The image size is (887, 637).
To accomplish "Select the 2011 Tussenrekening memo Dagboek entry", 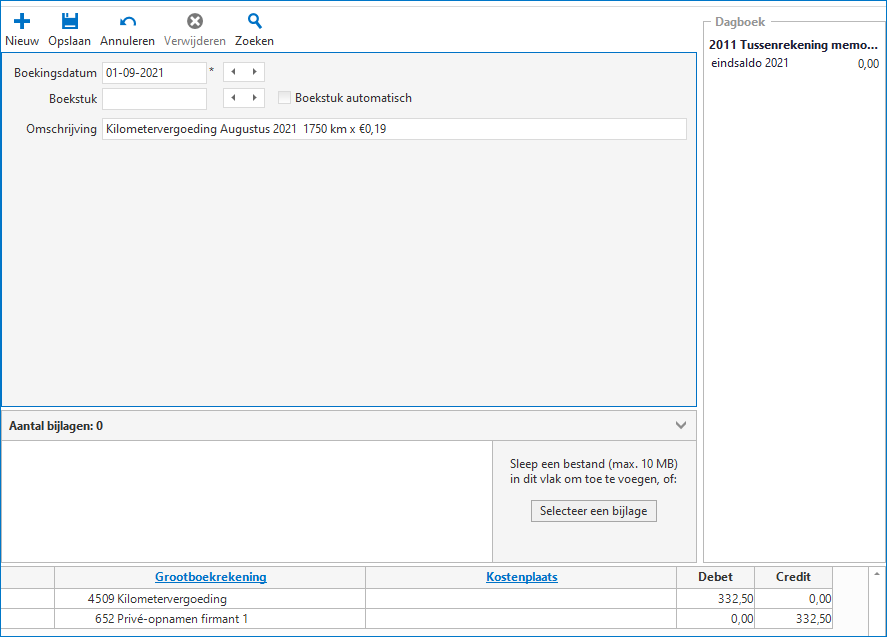I will (793, 45).
